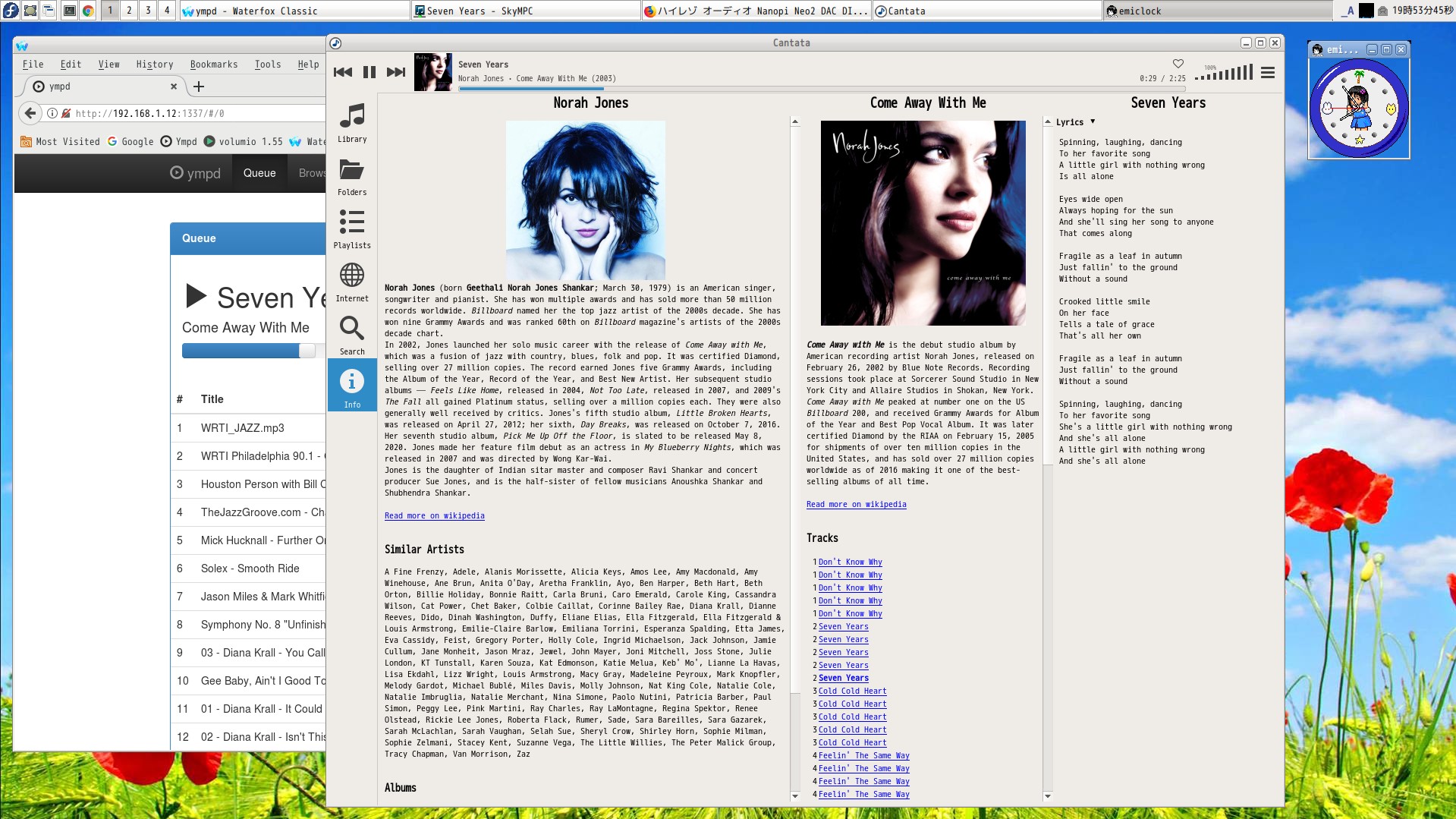This screenshot has width=1456, height=819.
Task: Open Norah Jones Read more on wikipedia
Action: click(434, 516)
